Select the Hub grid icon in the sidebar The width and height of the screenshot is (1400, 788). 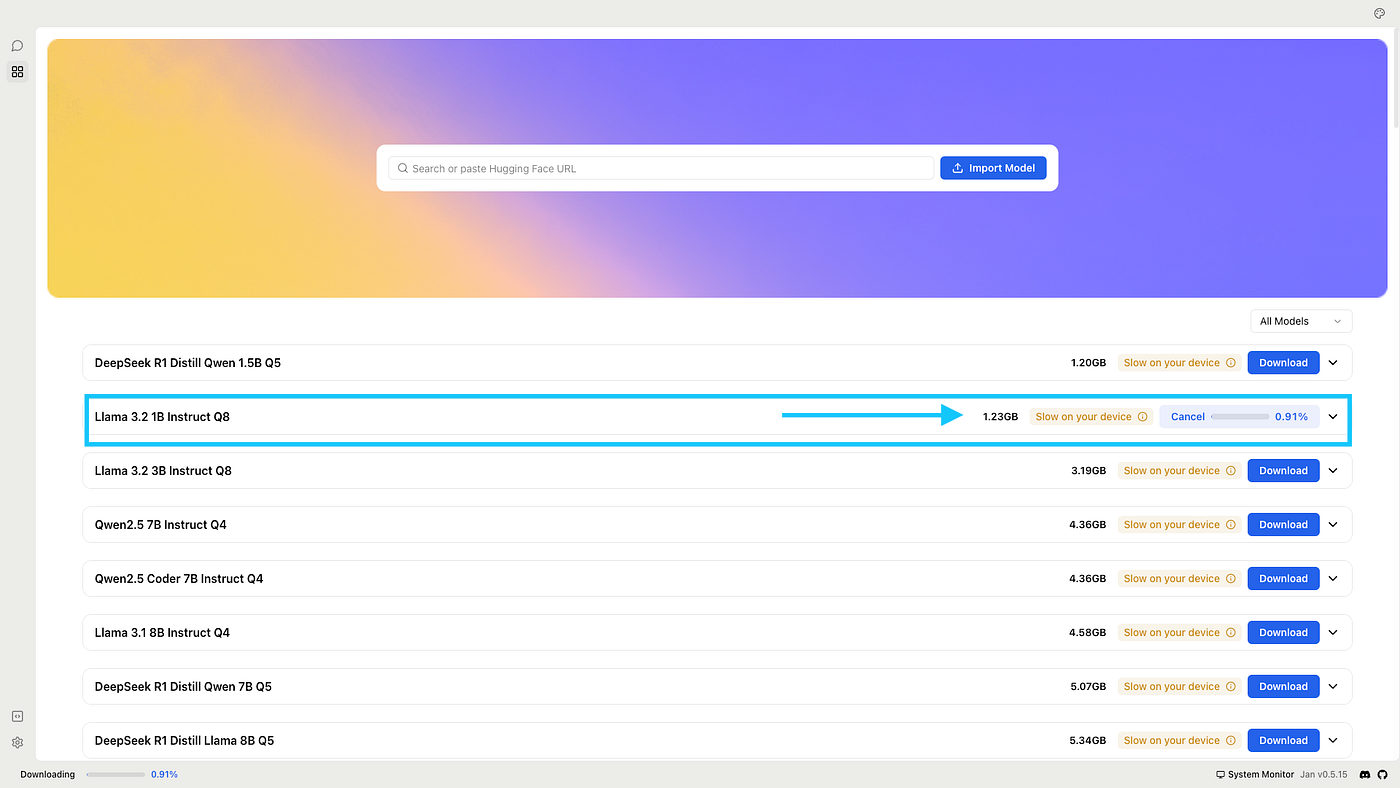(x=17, y=72)
